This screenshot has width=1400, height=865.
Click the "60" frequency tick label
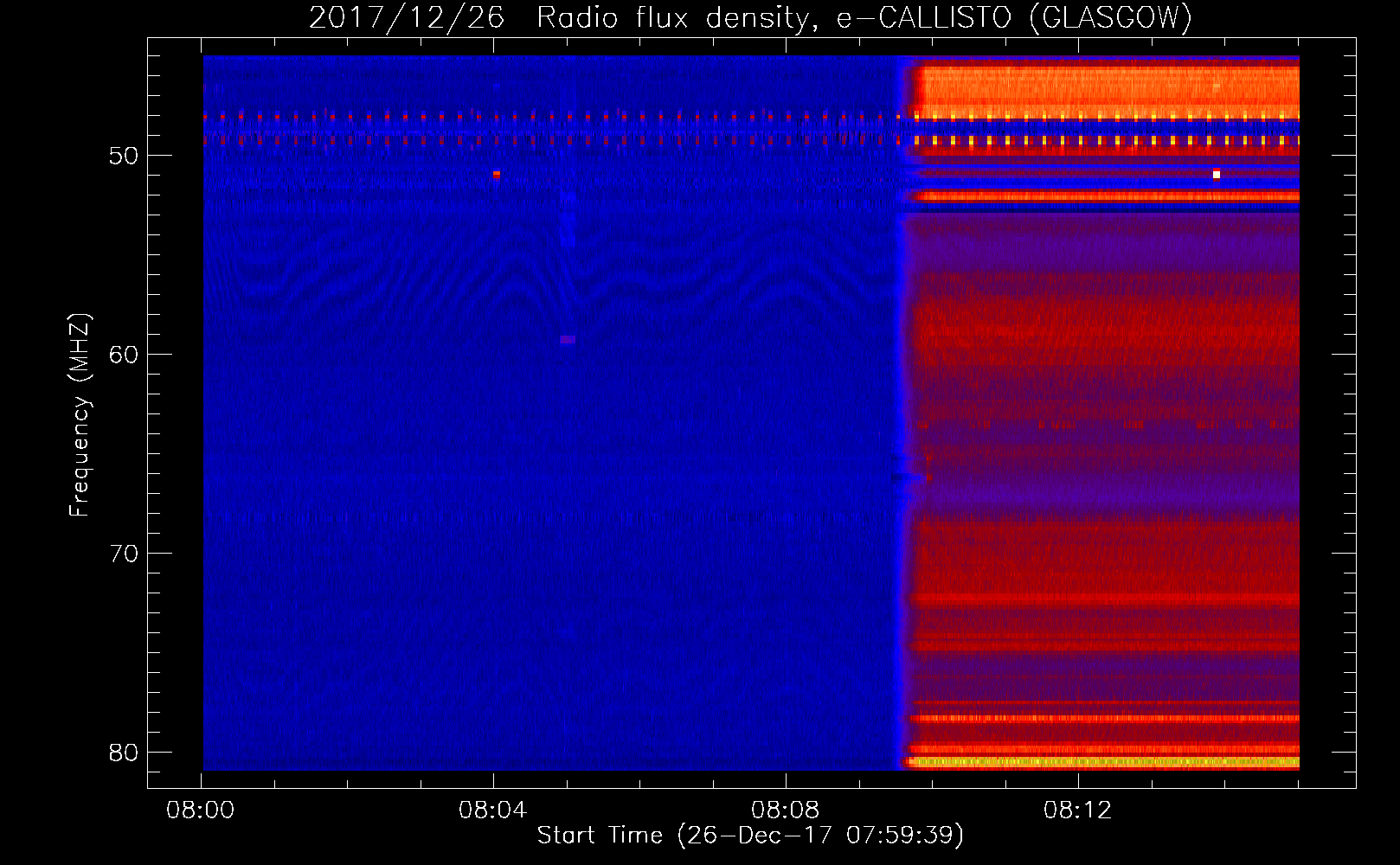[124, 355]
